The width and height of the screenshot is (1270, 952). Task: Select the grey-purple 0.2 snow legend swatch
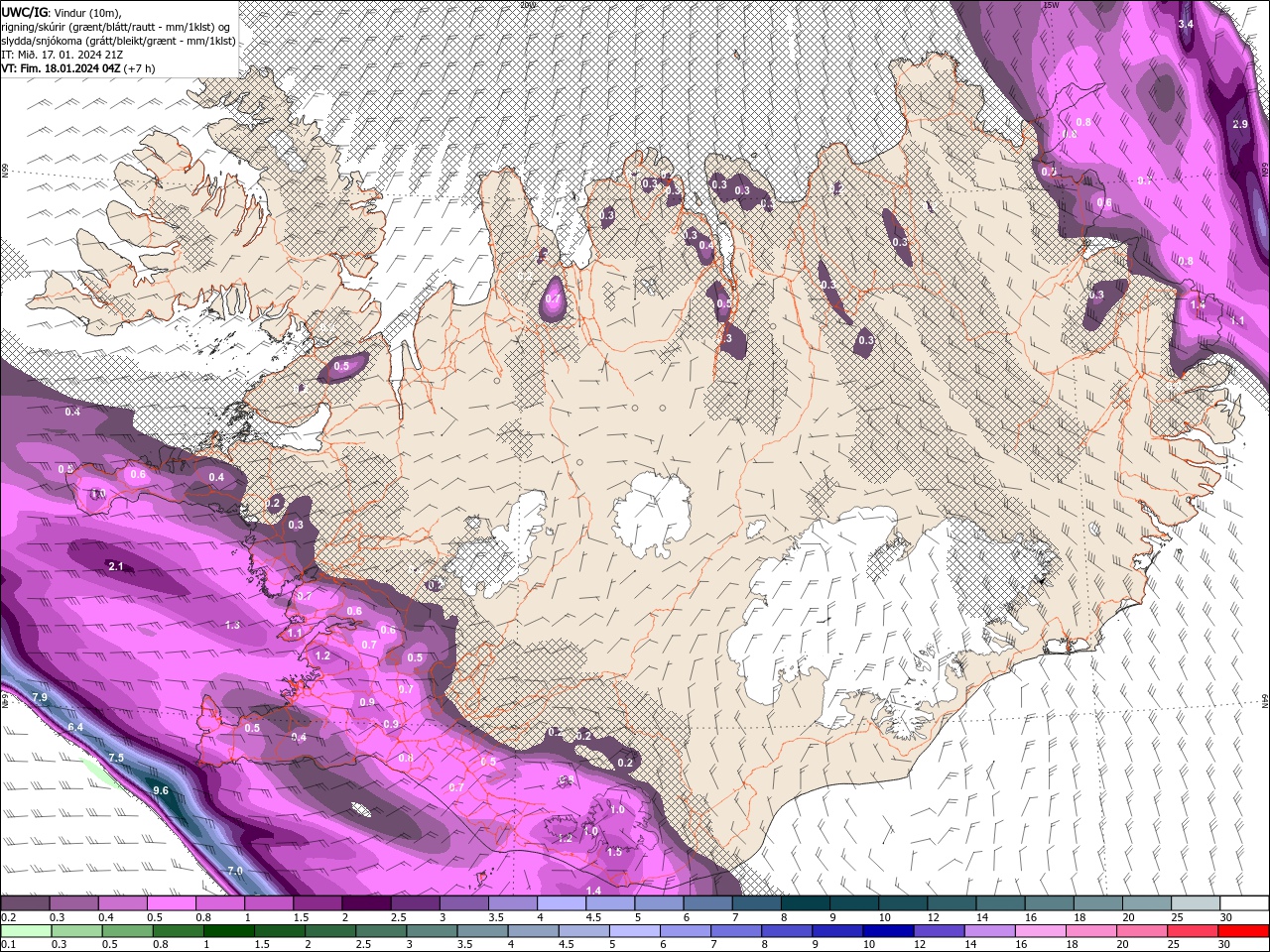coord(24,903)
